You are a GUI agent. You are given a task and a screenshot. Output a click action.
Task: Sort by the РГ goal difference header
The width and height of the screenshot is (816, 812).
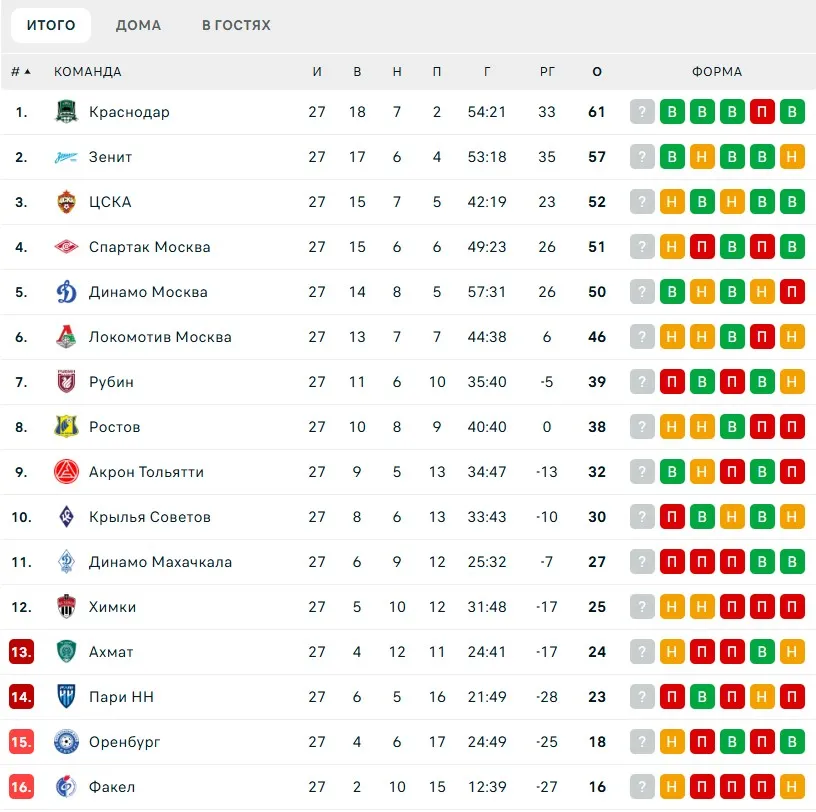click(x=547, y=72)
